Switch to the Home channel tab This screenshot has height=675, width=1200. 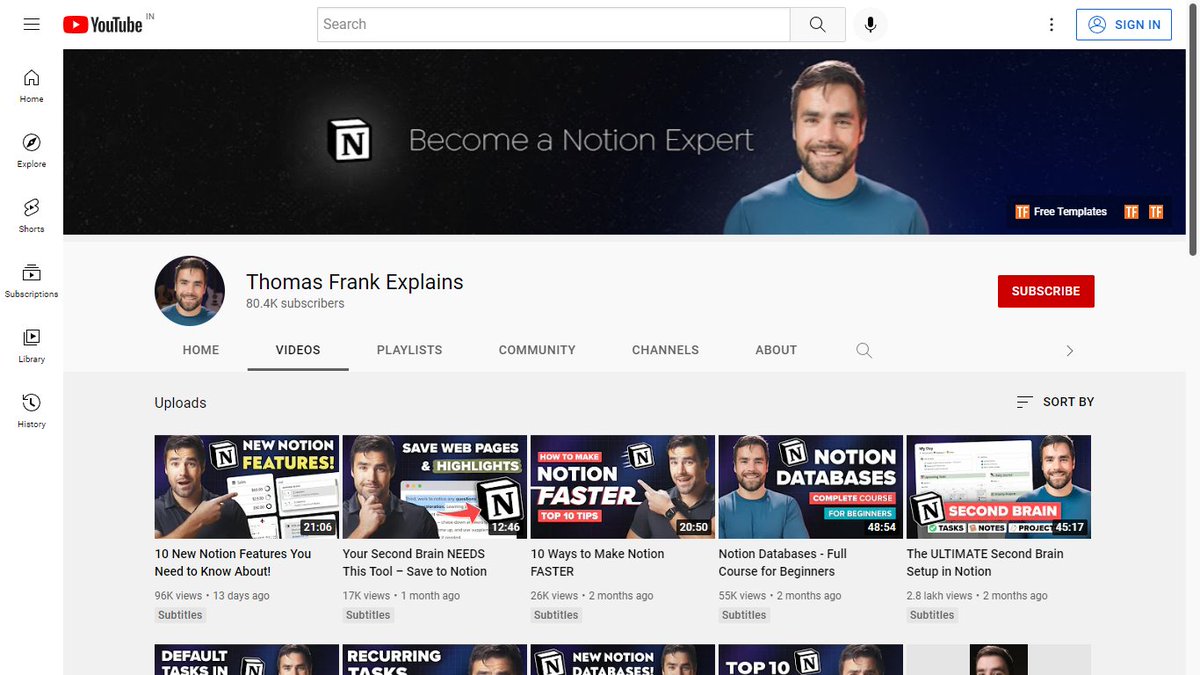pos(201,350)
